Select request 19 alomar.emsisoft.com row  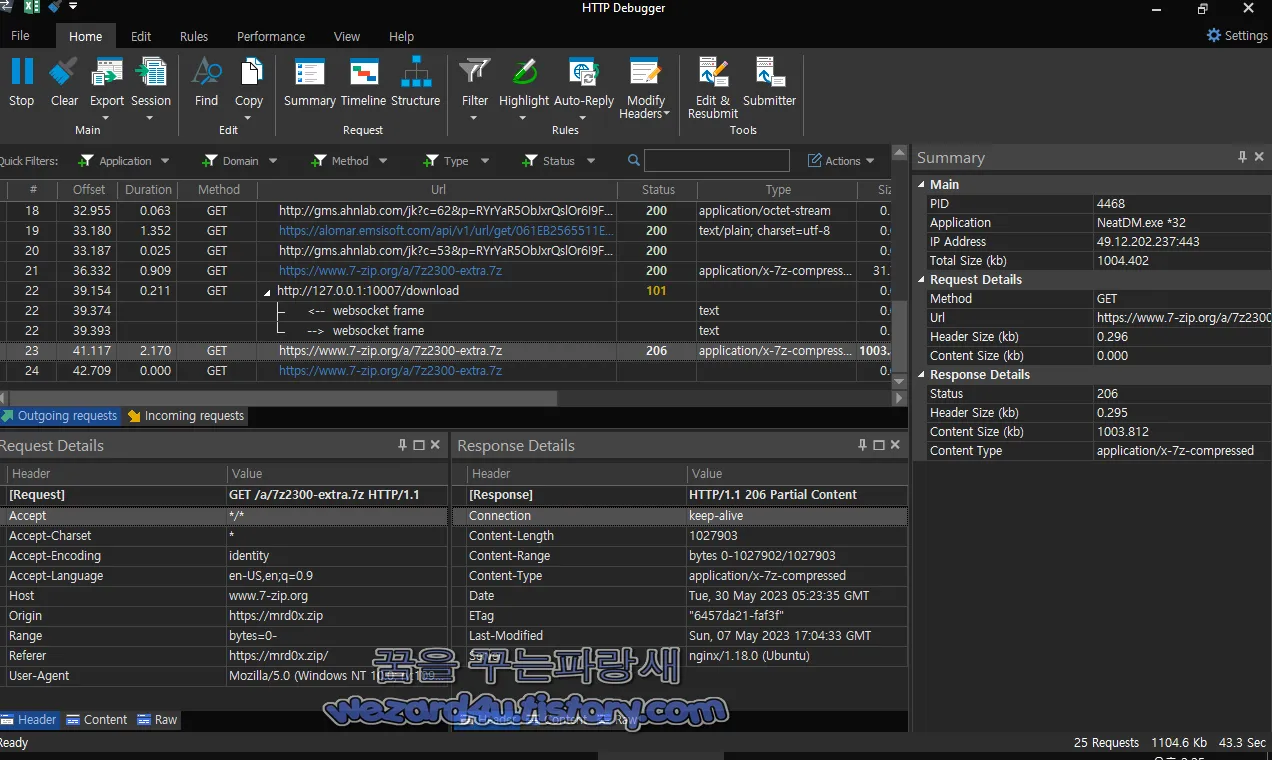point(446,231)
